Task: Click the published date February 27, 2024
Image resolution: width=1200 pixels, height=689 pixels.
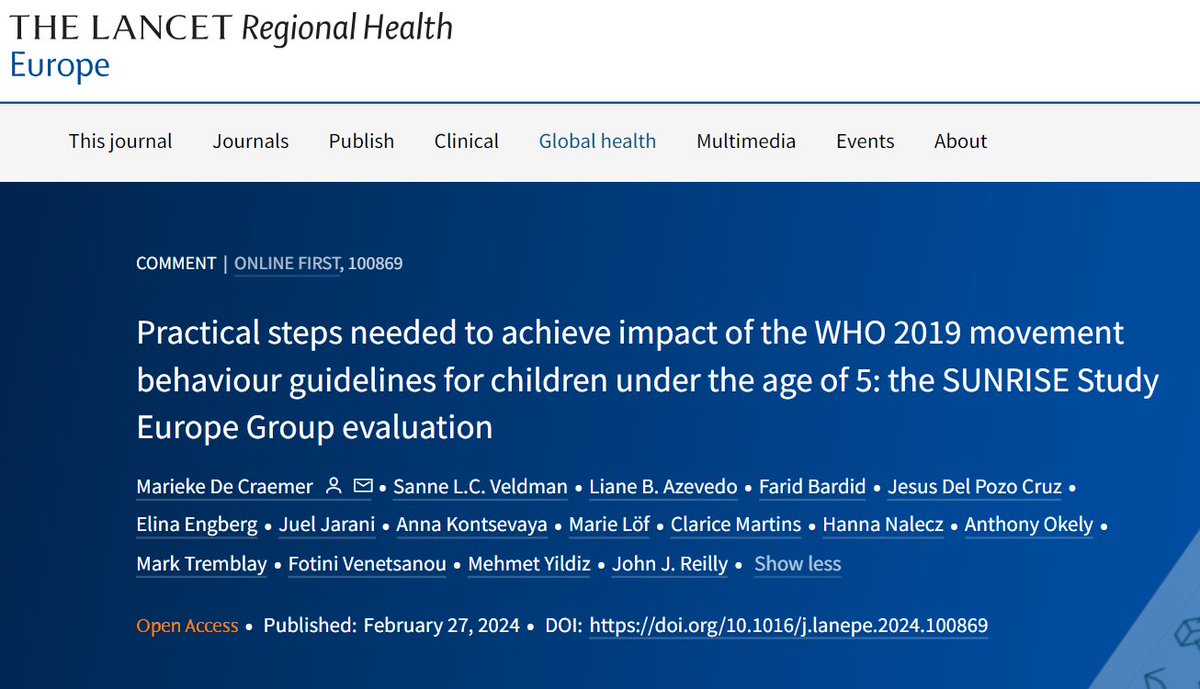Action: point(441,626)
